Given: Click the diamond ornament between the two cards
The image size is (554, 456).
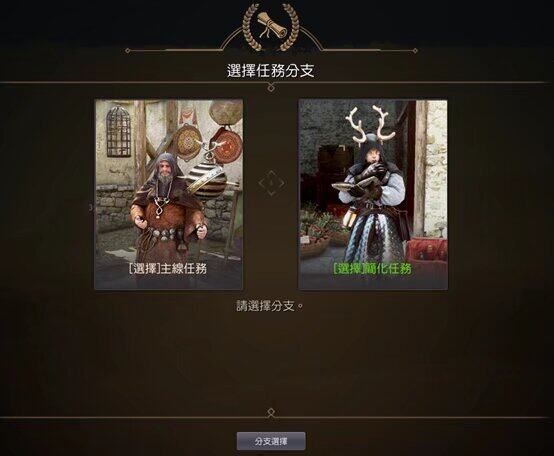Looking at the screenshot, I should [271, 183].
